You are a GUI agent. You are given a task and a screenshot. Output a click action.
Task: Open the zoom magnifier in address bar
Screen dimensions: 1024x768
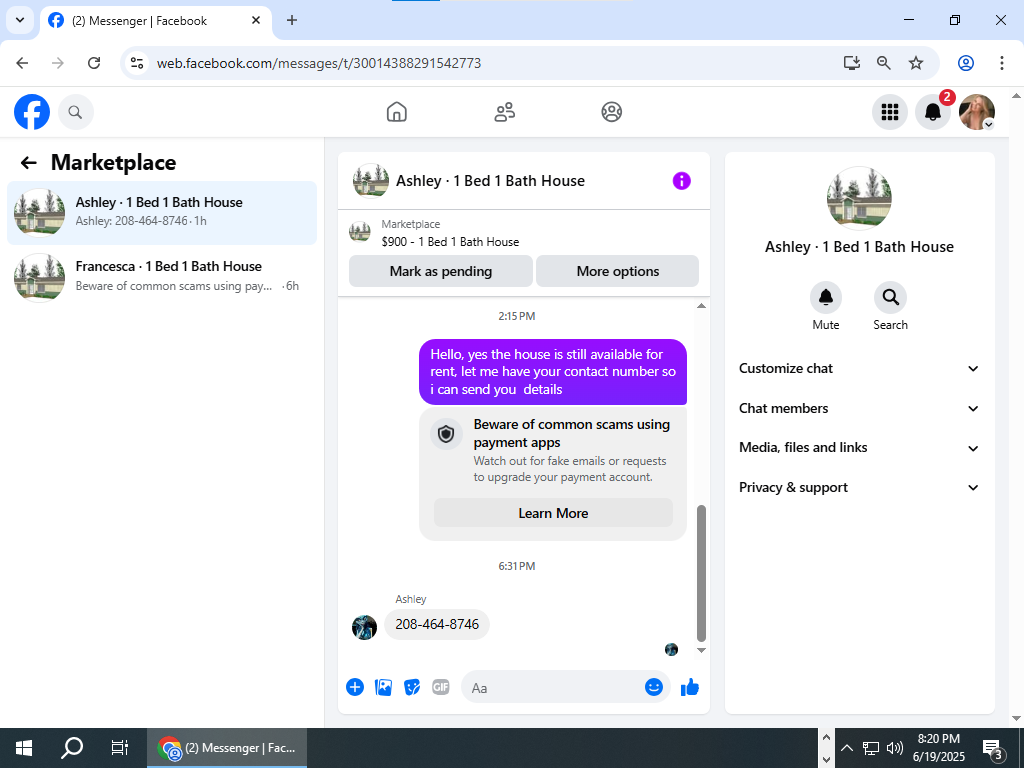(884, 63)
